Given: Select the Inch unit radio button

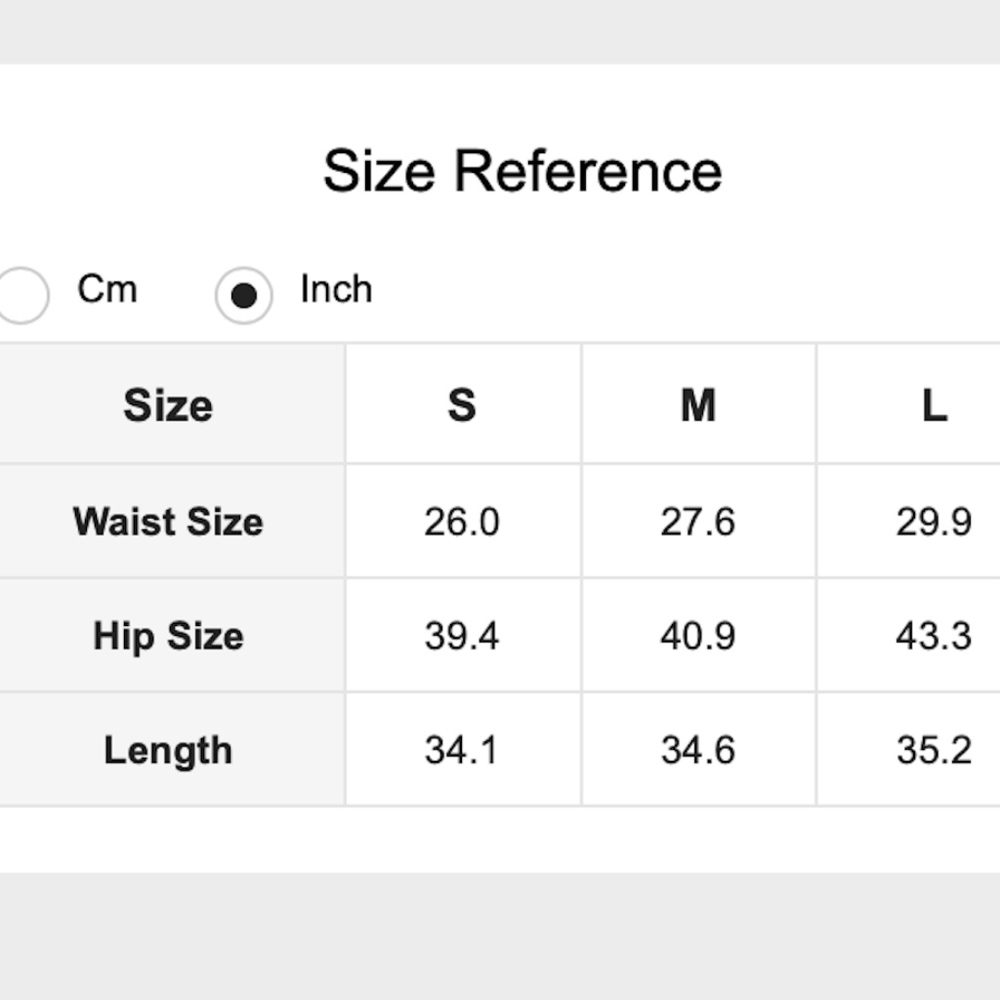Looking at the screenshot, I should (x=243, y=295).
